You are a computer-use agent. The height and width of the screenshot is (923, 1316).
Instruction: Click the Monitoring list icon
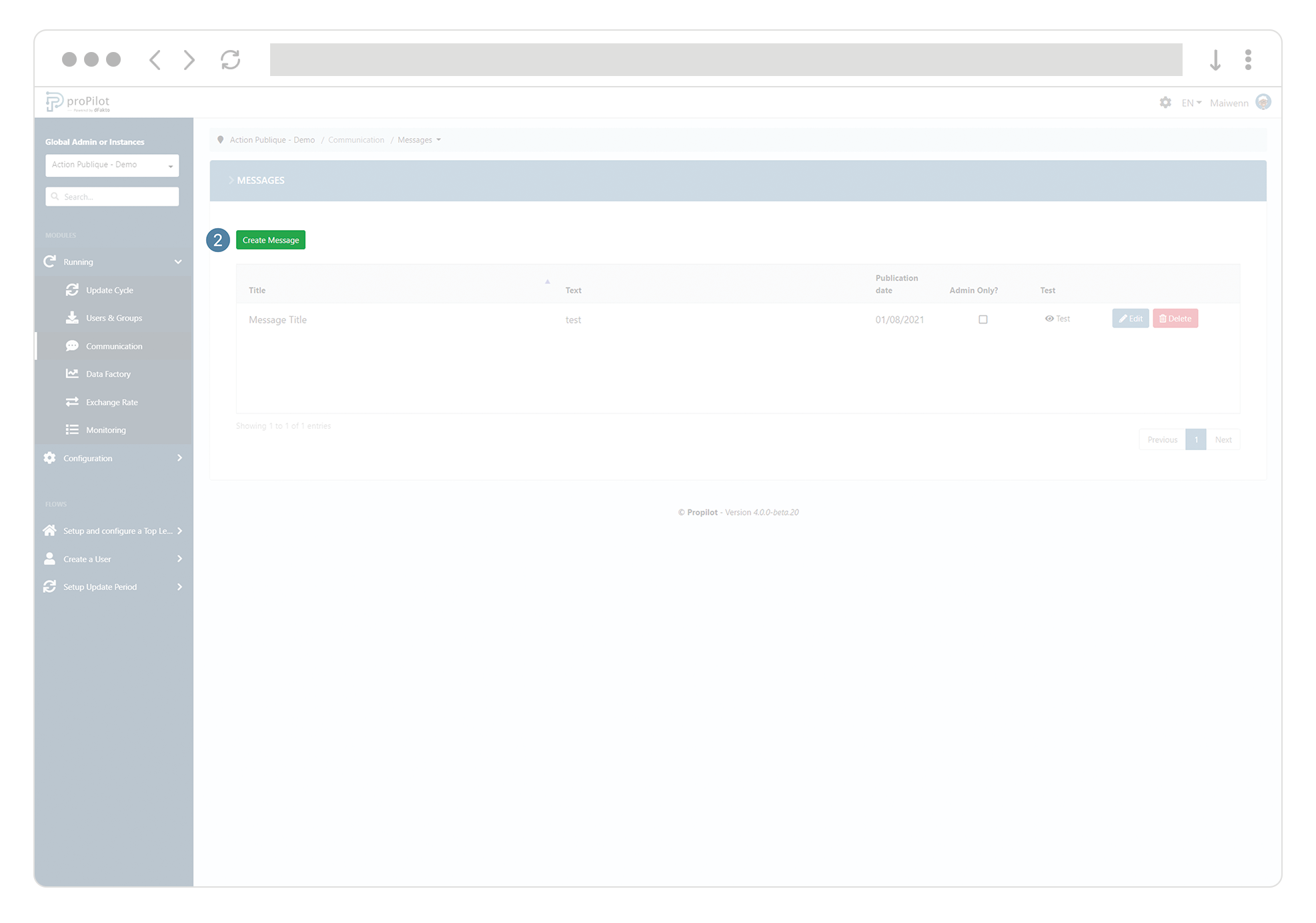tap(72, 430)
